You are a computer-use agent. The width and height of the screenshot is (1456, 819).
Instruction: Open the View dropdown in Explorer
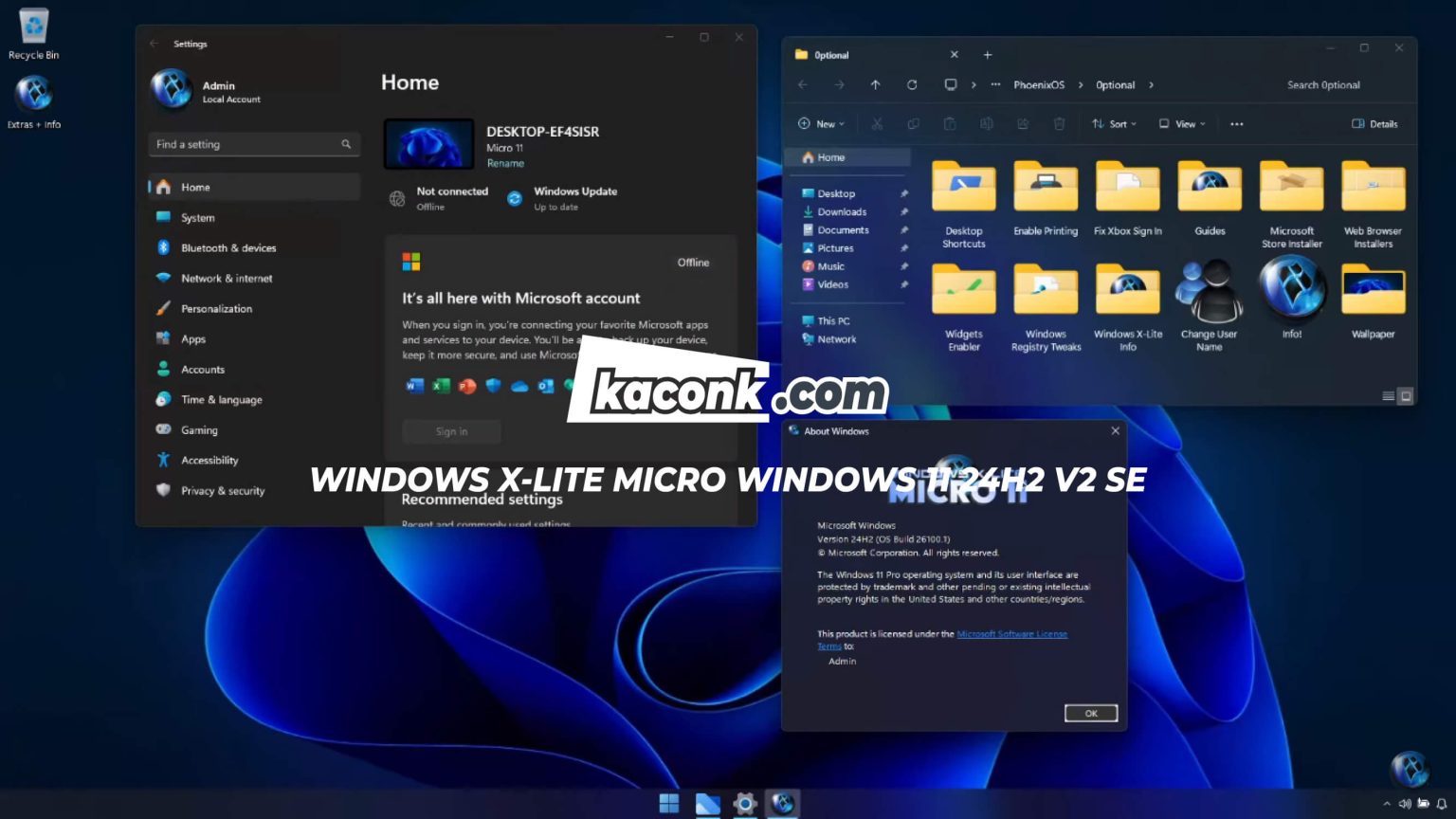[1182, 123]
